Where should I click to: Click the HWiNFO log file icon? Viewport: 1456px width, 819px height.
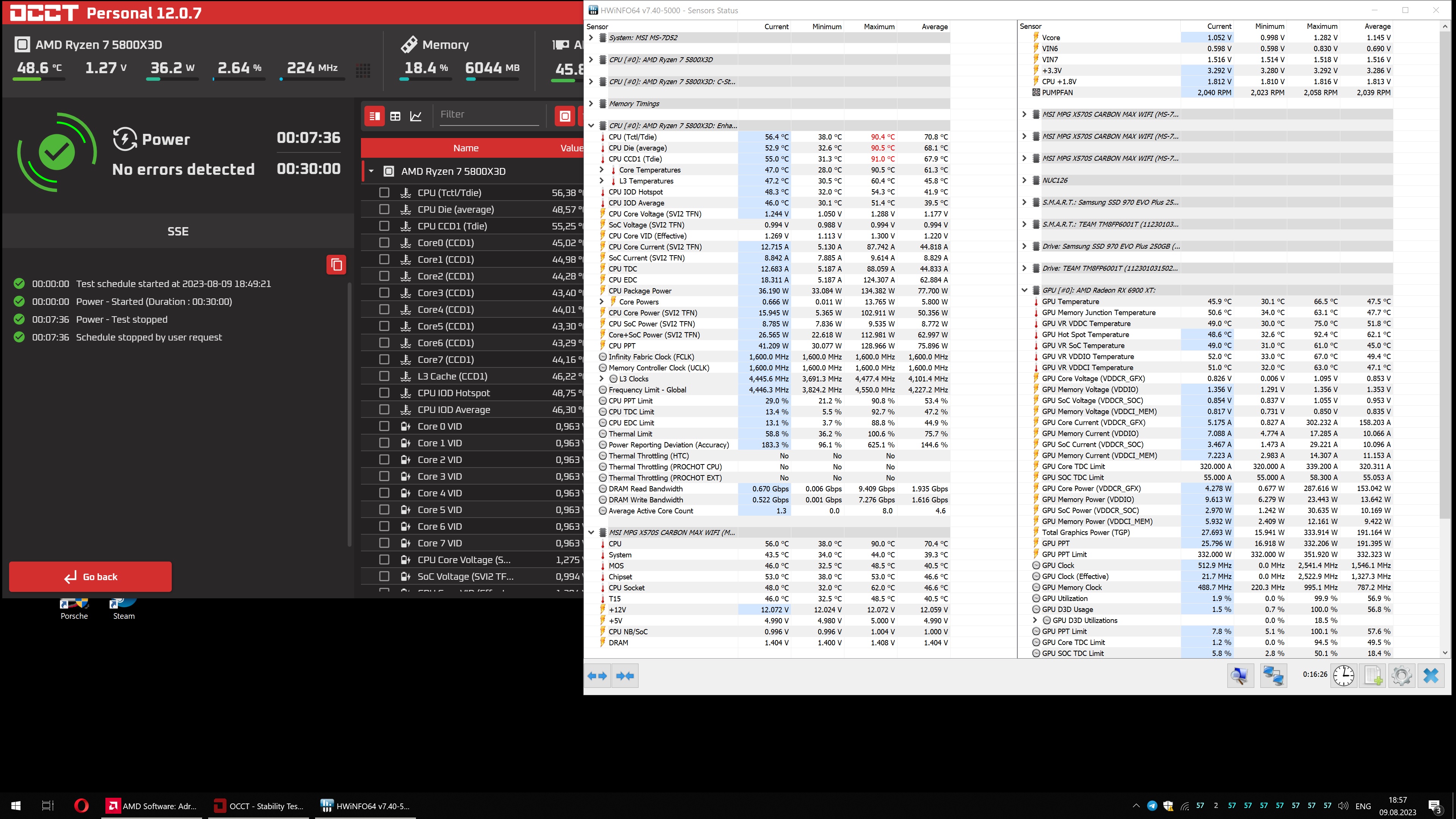pos(1373,675)
